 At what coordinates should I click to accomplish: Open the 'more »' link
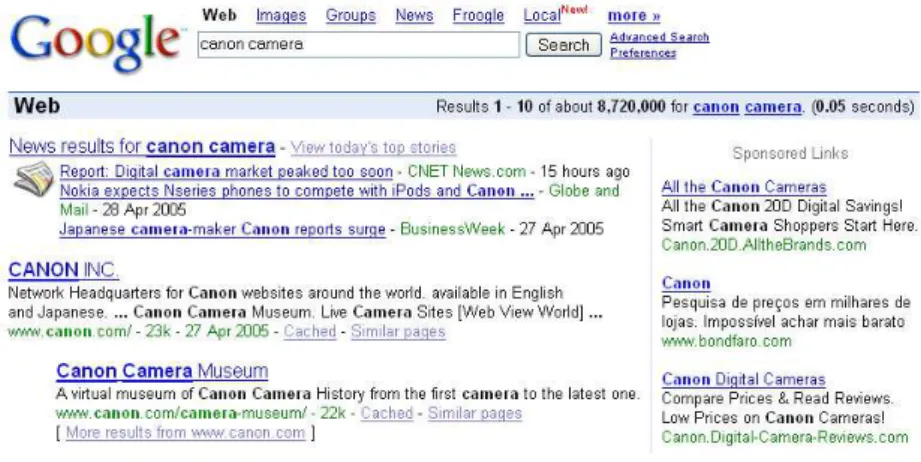634,16
